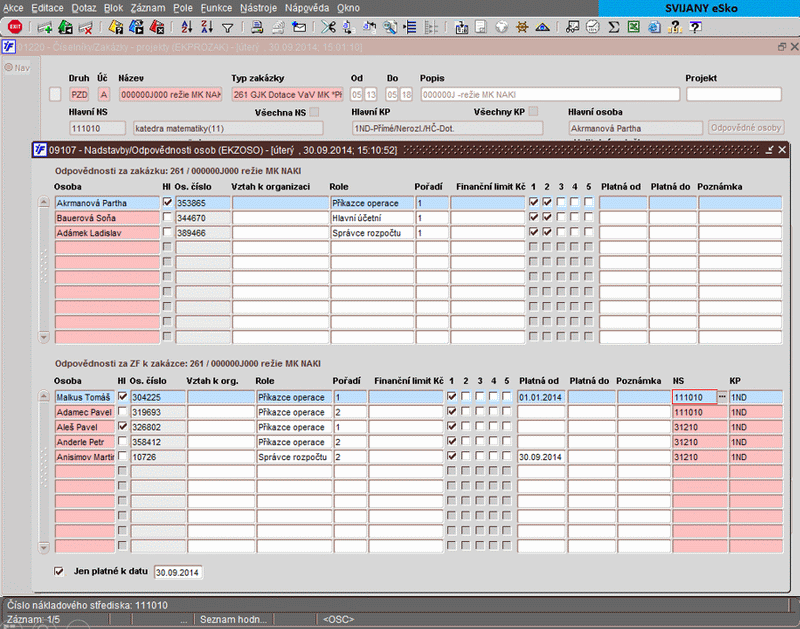Screen dimensions: 800x629
Task: Click the Nav button on left panel
Action: pyautogui.click(x=19, y=67)
